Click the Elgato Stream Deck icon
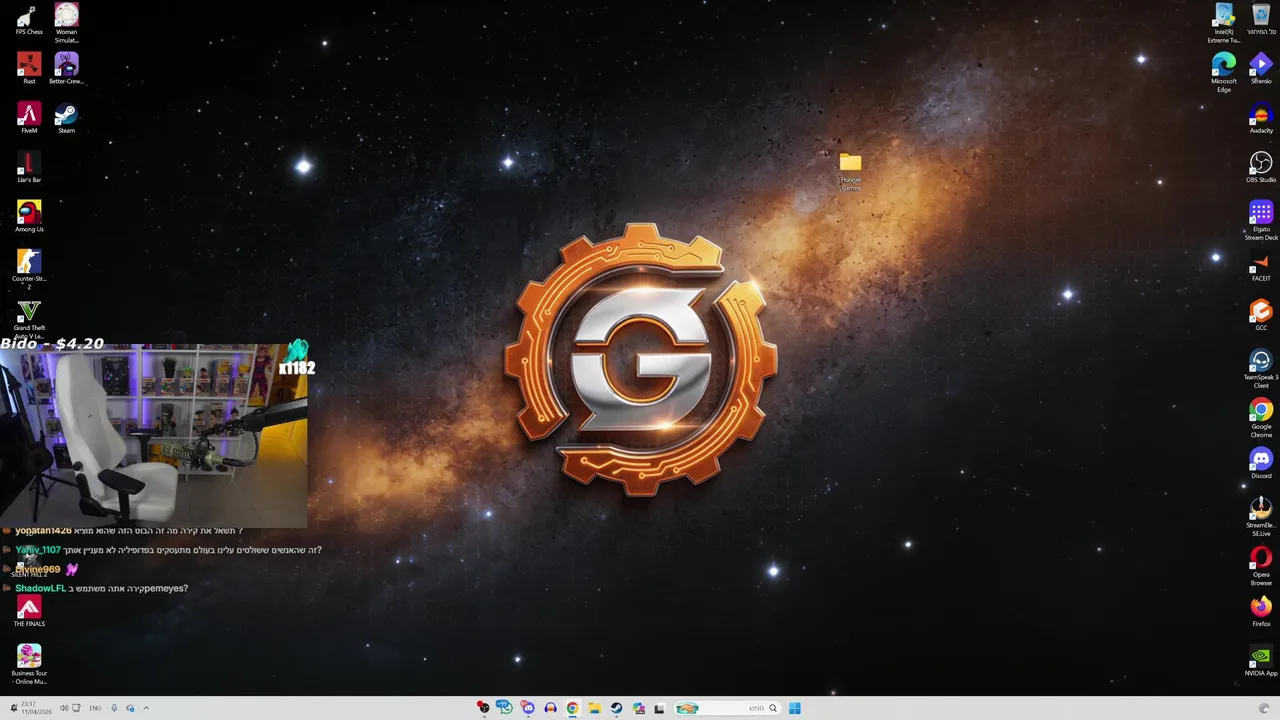The height and width of the screenshot is (720, 1280). coord(1261,221)
